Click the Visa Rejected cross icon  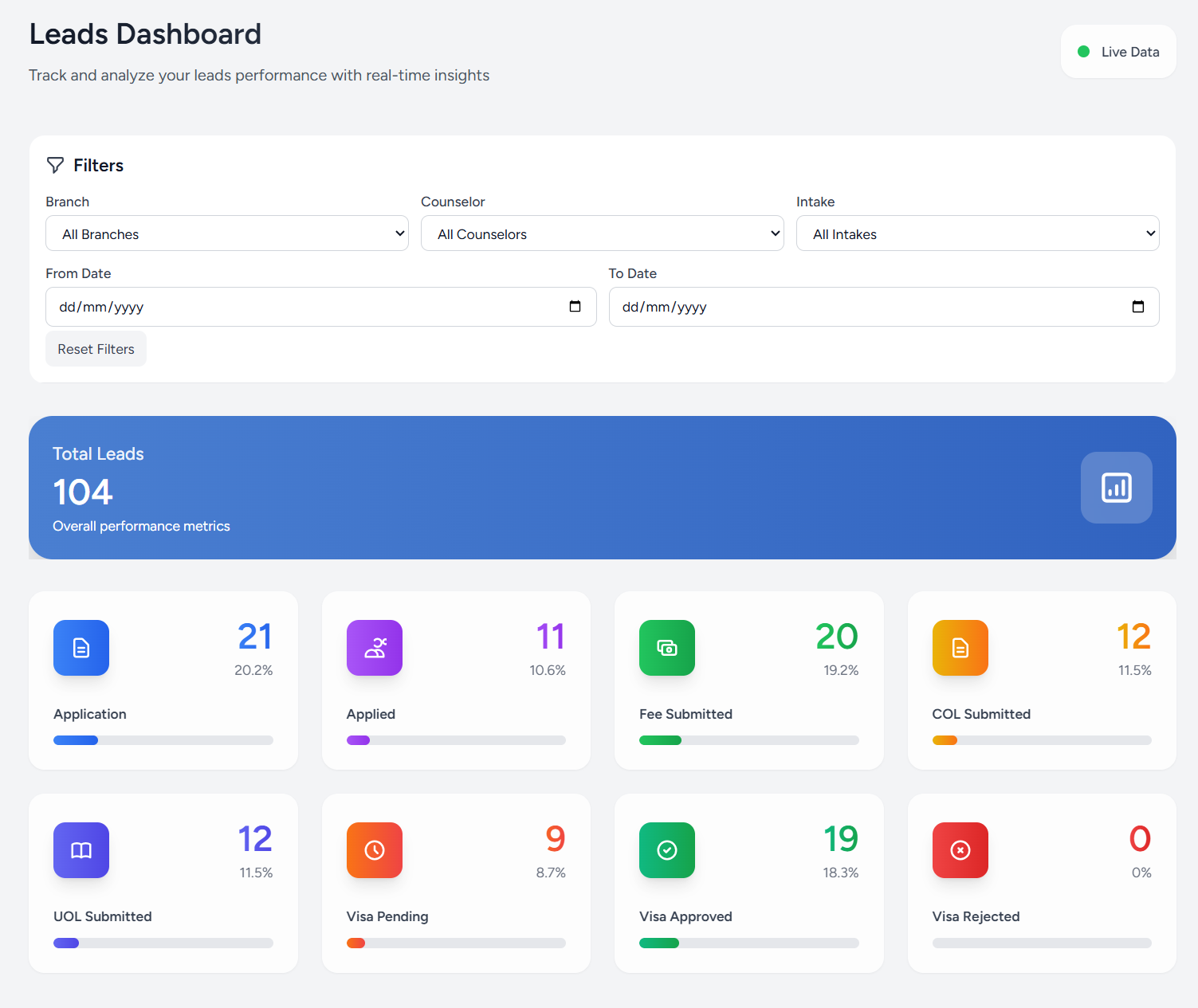click(960, 850)
